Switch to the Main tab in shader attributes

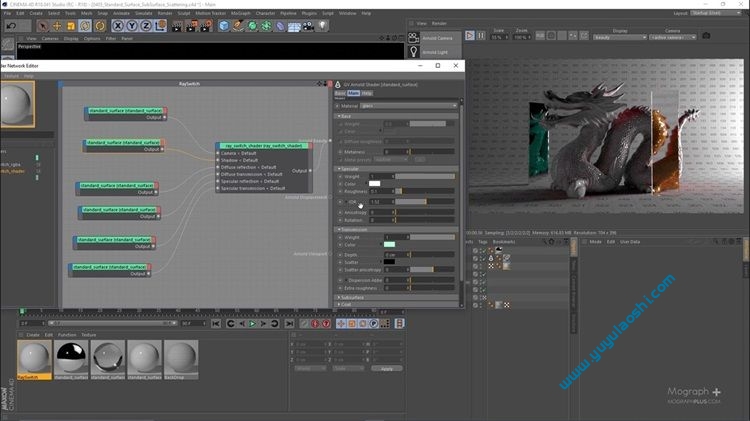click(353, 93)
